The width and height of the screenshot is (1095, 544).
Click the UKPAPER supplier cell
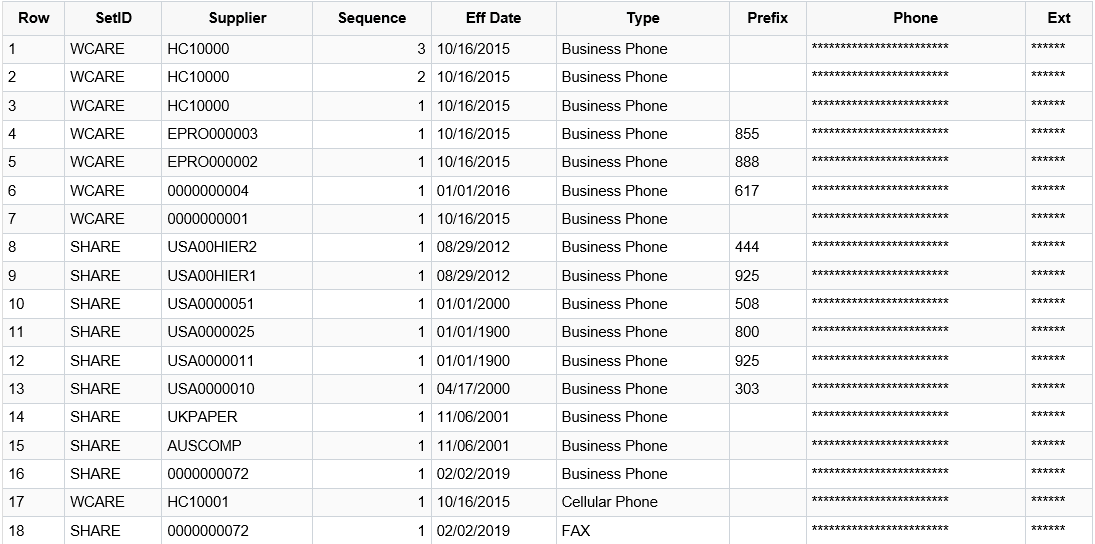click(237, 417)
